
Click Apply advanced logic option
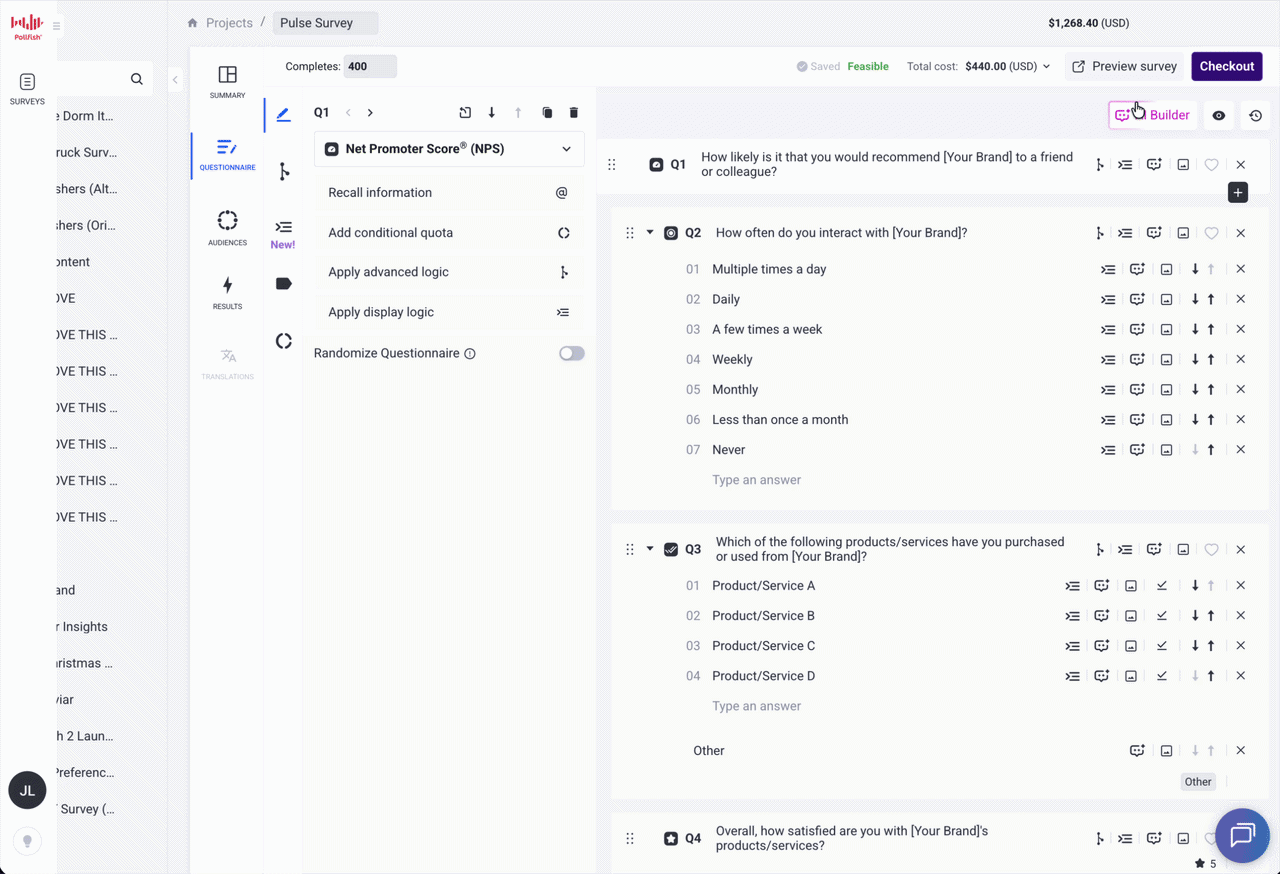coord(449,272)
